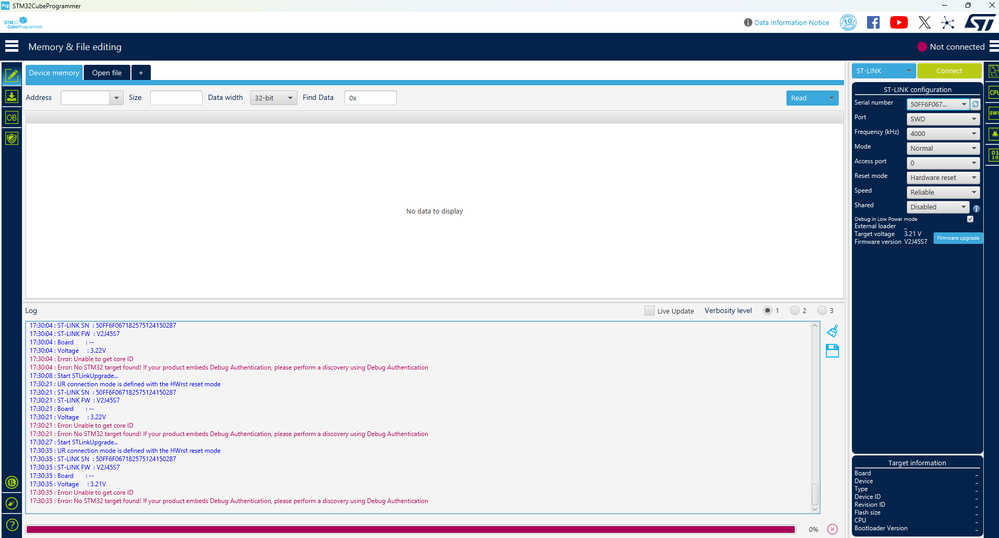The image size is (999, 538).
Task: Open ST-LINK firmware sidebar icon above help
Action: pos(11,504)
